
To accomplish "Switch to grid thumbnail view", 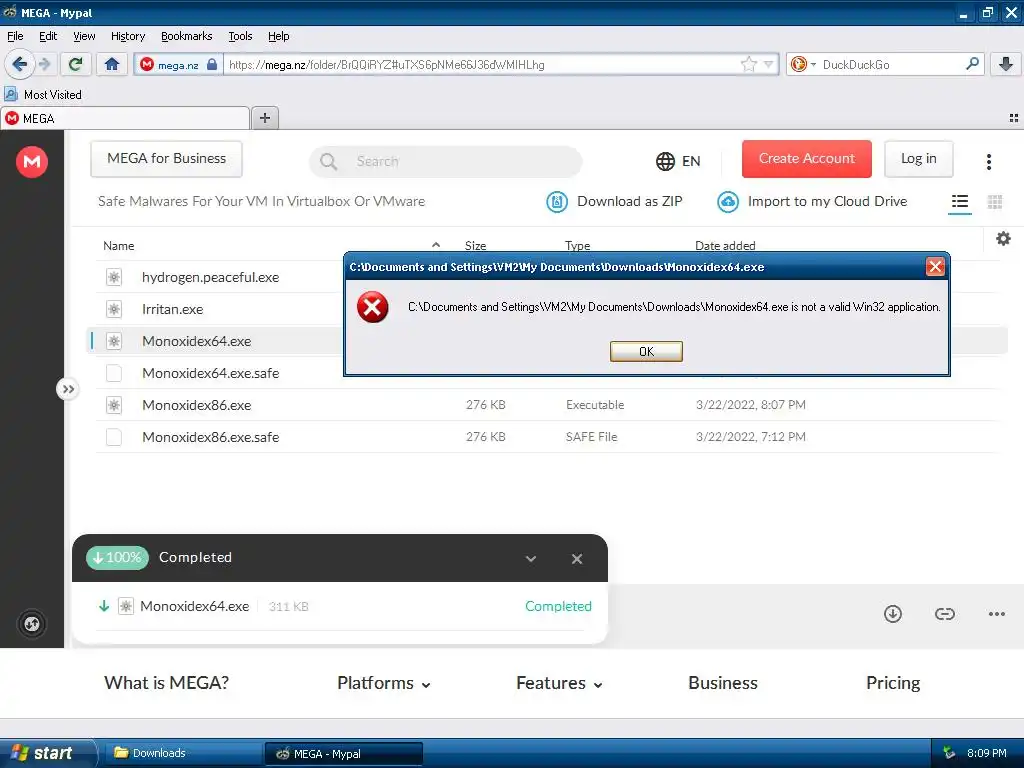I will [x=995, y=202].
